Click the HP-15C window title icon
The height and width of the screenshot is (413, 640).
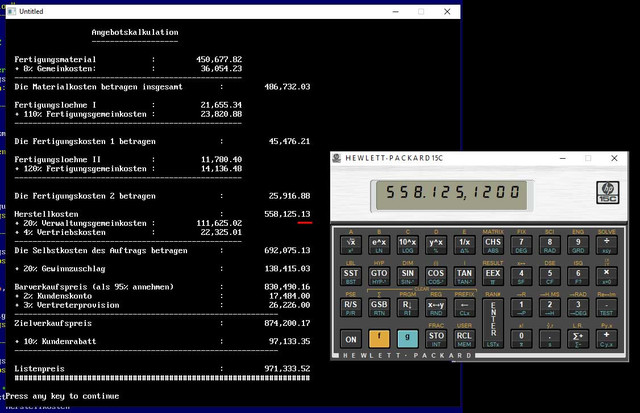click(337, 158)
